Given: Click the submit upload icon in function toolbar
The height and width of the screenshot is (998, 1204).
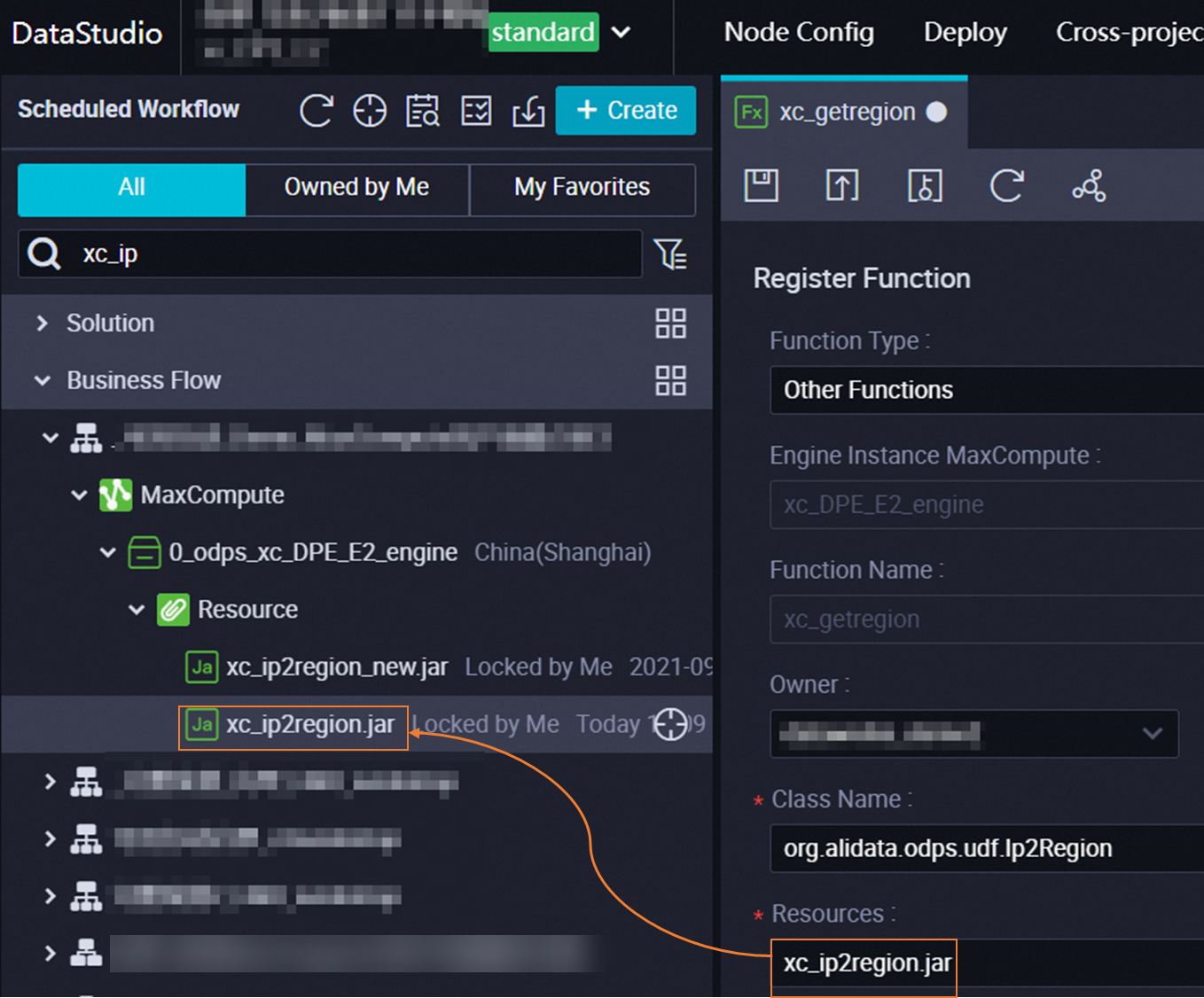Looking at the screenshot, I should click(842, 186).
